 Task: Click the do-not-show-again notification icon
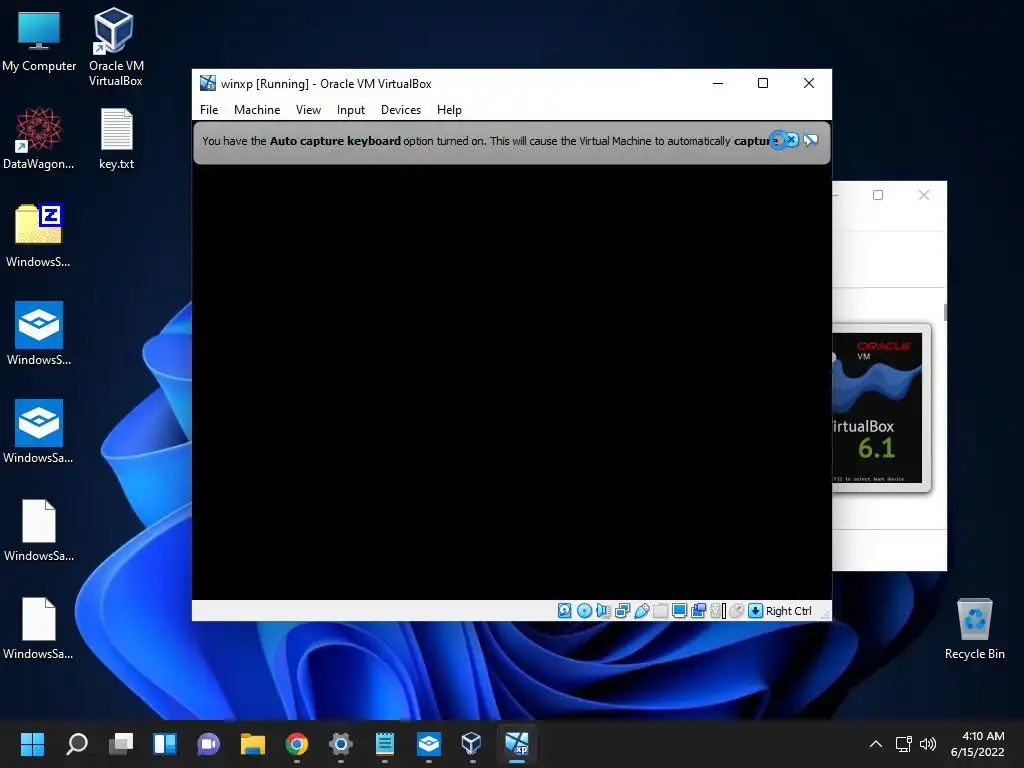tap(810, 140)
